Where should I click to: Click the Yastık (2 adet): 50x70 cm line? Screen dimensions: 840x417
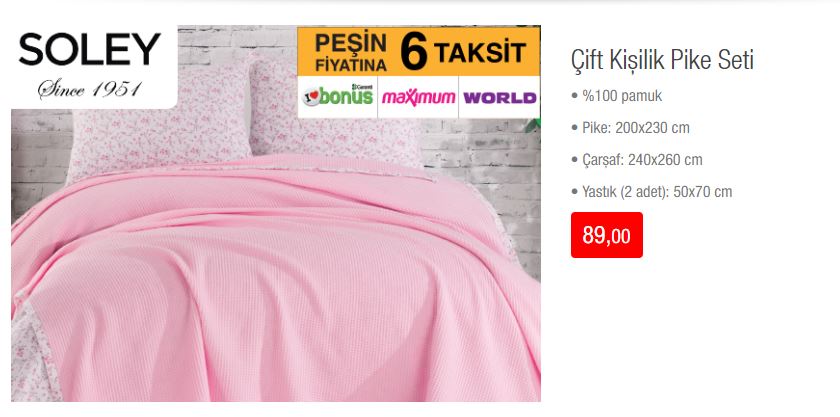651,192
